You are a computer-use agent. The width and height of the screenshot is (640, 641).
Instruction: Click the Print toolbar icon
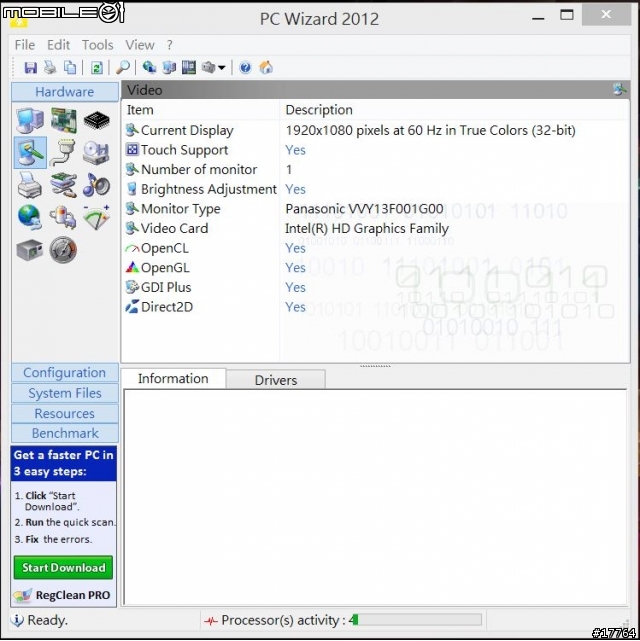coord(50,67)
